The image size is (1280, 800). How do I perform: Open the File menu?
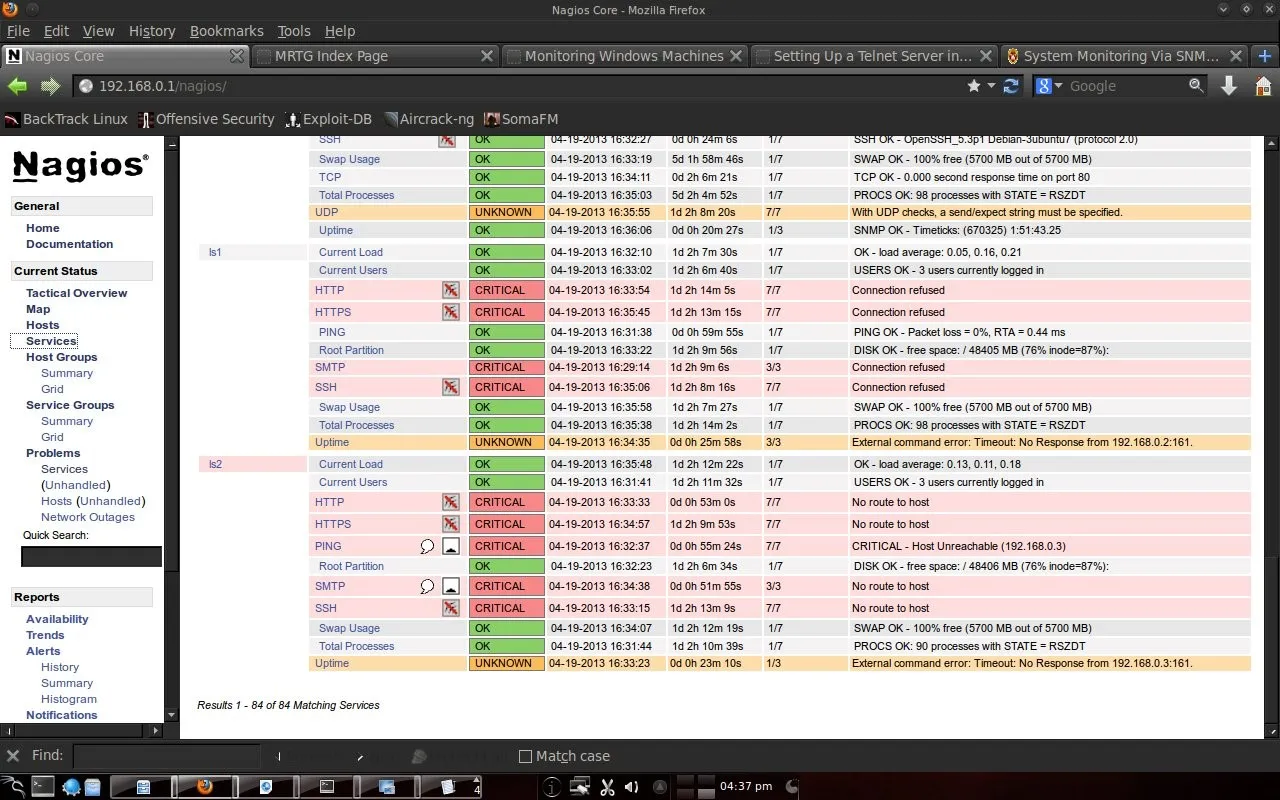click(18, 31)
